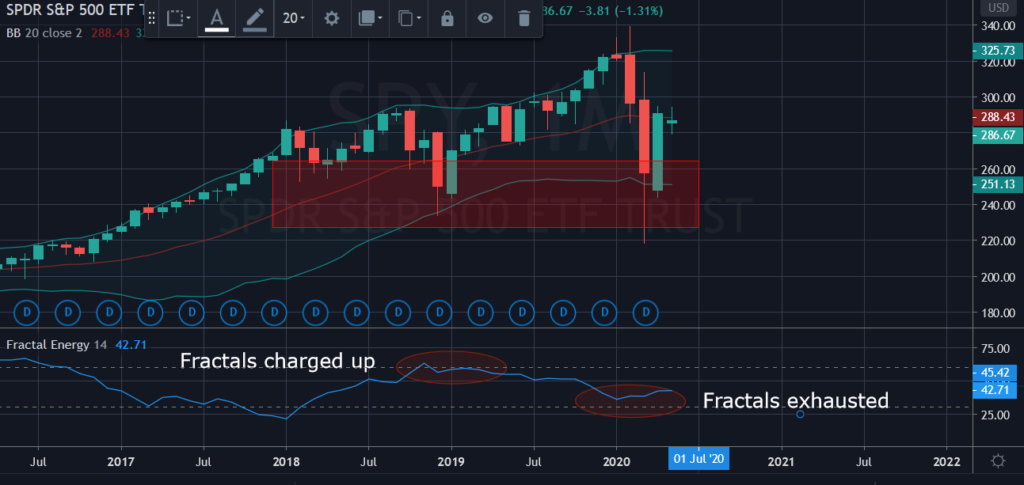Click the 286.67 last price label
This screenshot has width=1024, height=485.
pyautogui.click(x=997, y=135)
